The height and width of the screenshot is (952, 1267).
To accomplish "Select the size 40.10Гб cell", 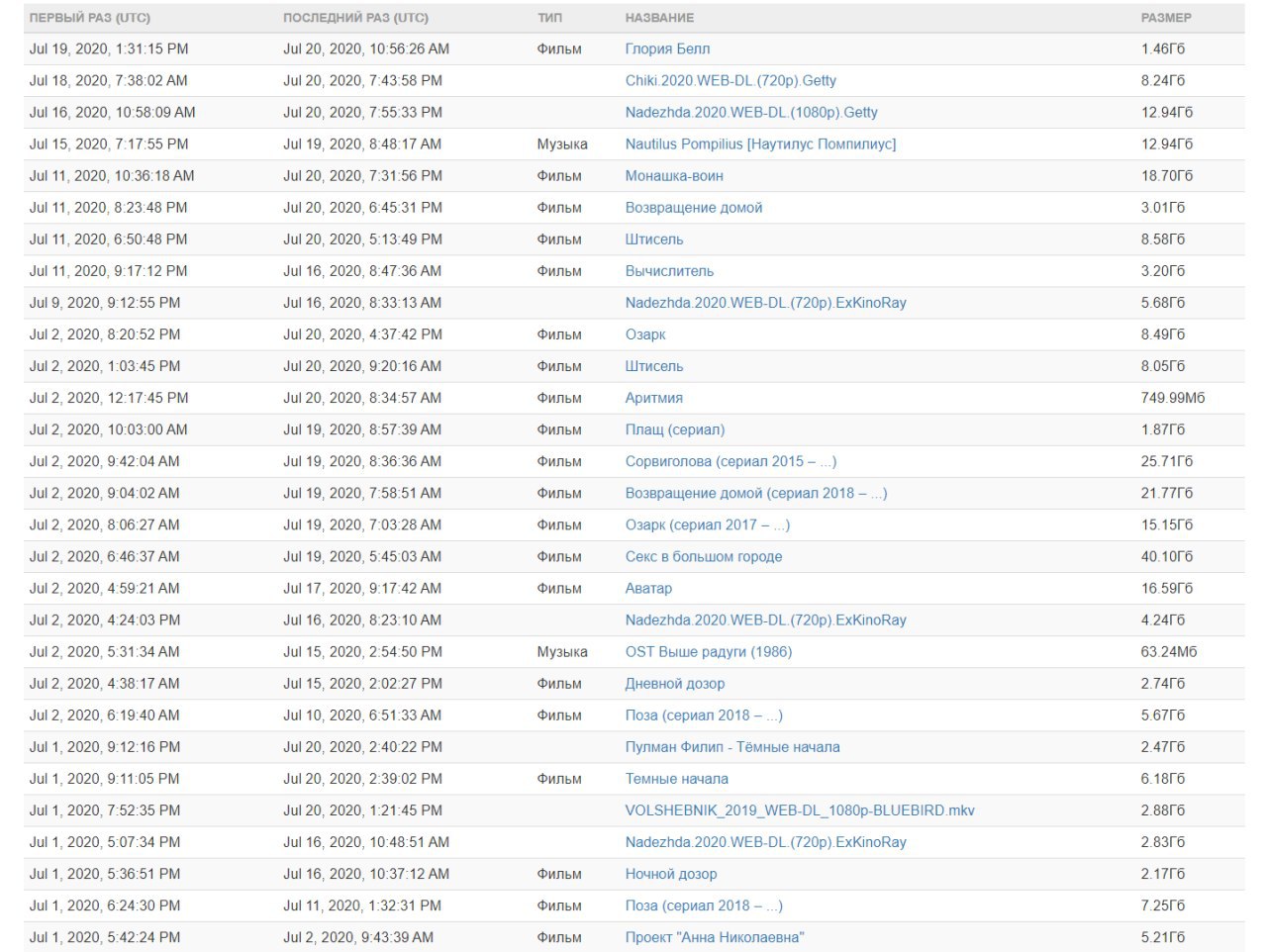I will point(1167,556).
